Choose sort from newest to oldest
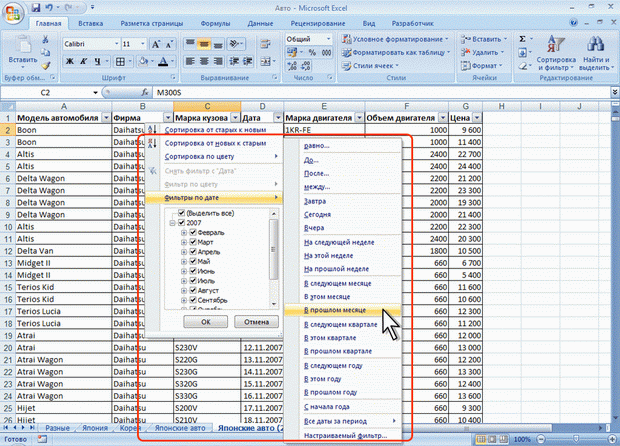620x446 pixels. (x=215, y=143)
